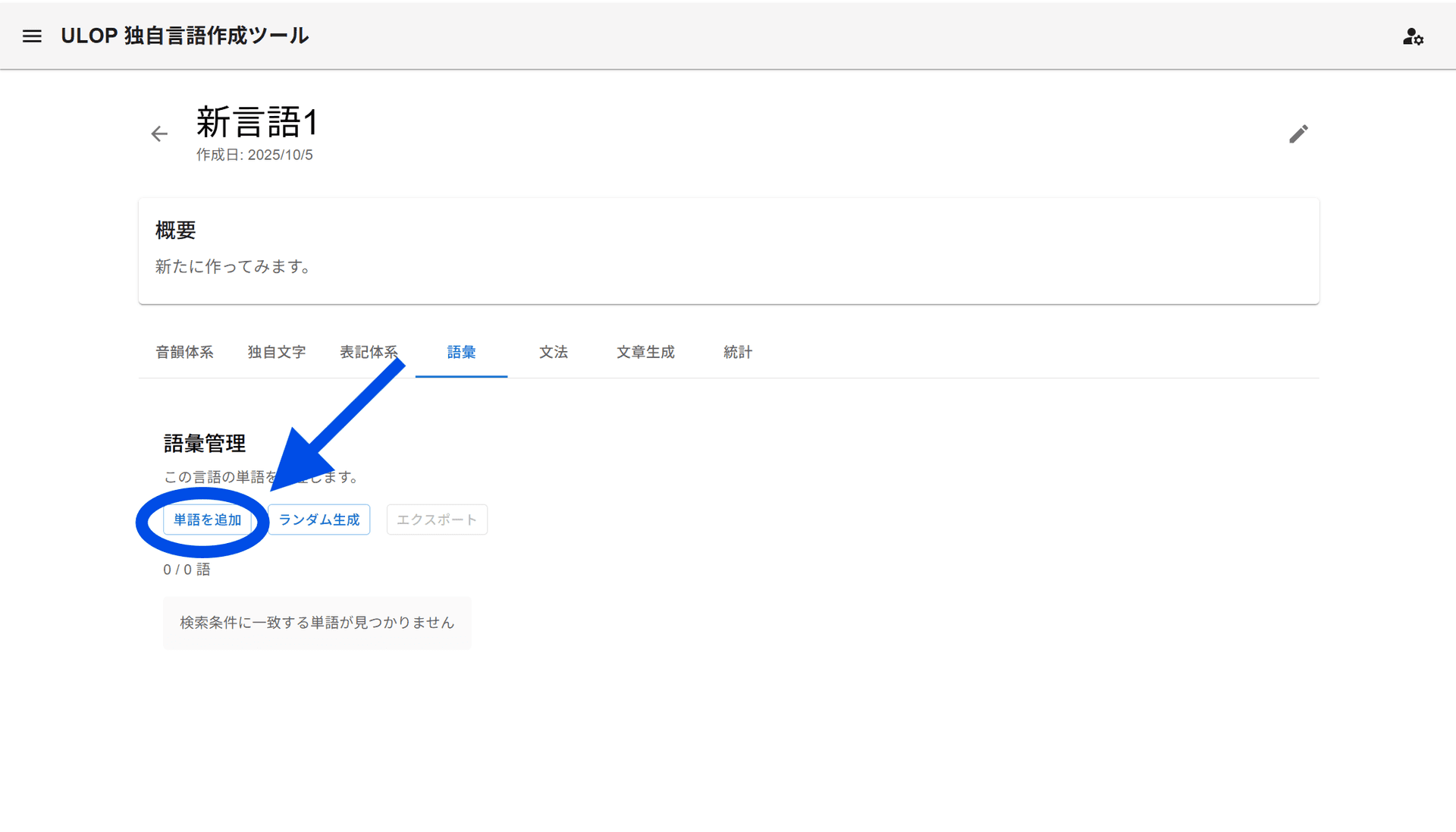Click the ランダム生成 button
The height and width of the screenshot is (832, 1456).
(319, 520)
